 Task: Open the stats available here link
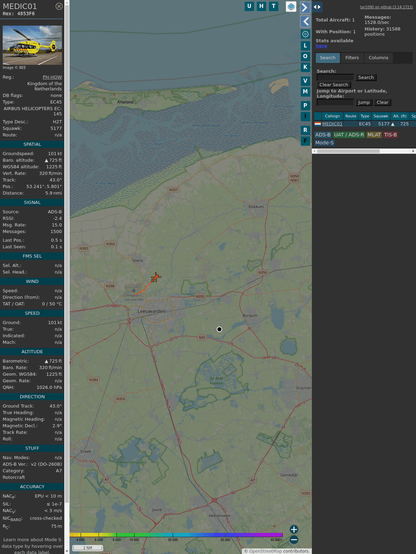pos(321,46)
